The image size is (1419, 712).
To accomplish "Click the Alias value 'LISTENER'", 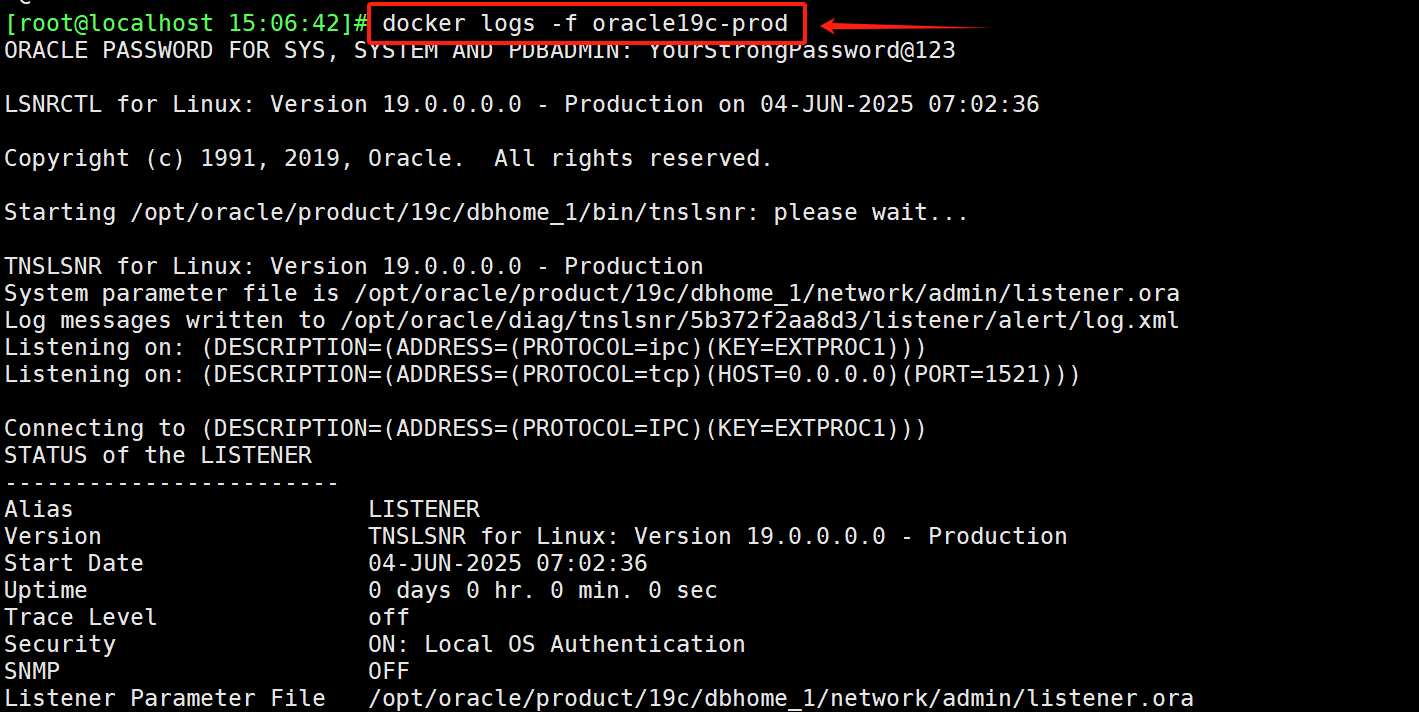I will tap(424, 509).
